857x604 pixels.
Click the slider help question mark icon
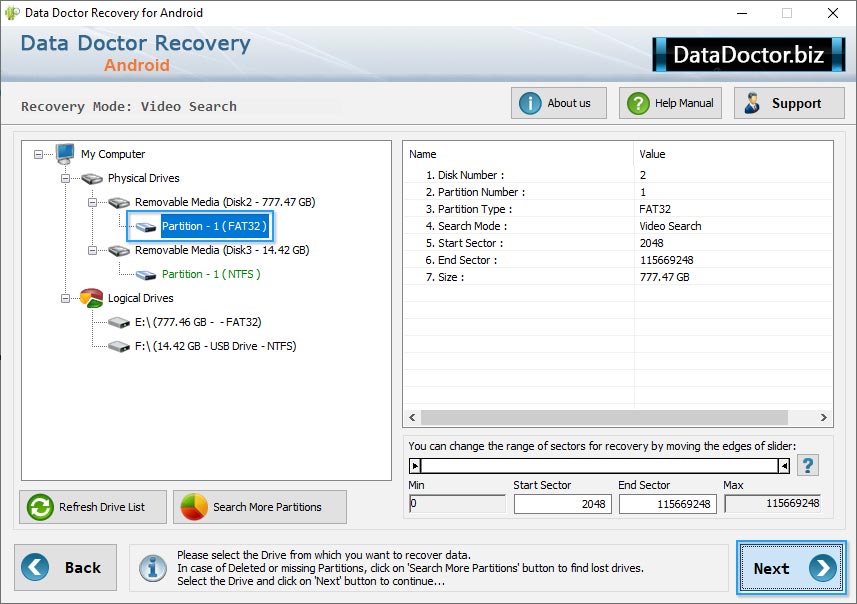tap(808, 466)
